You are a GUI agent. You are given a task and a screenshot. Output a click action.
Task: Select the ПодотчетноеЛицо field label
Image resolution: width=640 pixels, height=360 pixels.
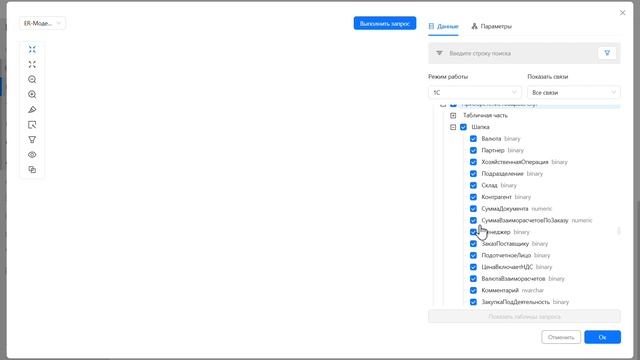point(506,255)
